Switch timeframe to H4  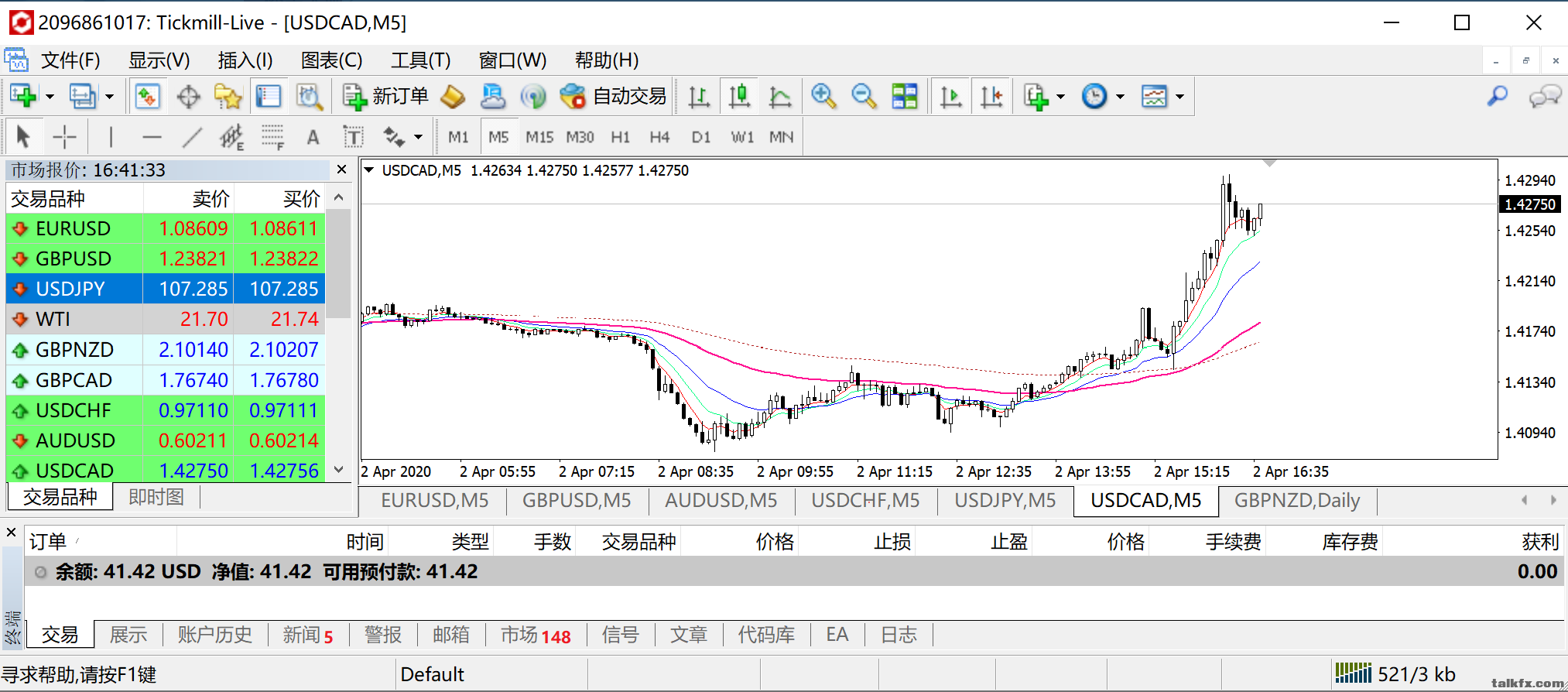[659, 137]
